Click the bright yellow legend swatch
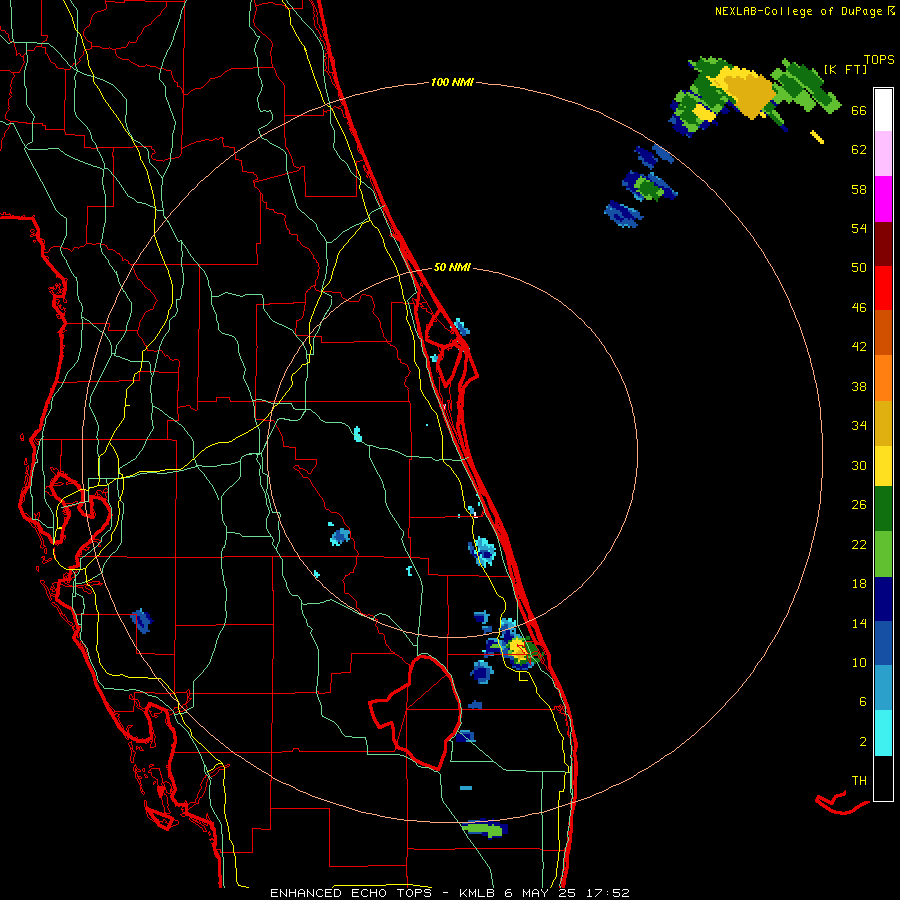 pos(883,466)
